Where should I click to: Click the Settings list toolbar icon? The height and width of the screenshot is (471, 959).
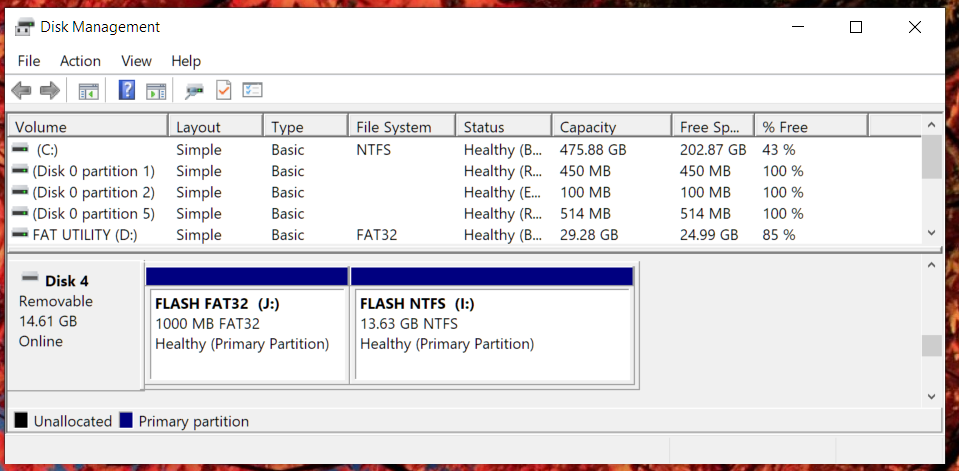(253, 91)
